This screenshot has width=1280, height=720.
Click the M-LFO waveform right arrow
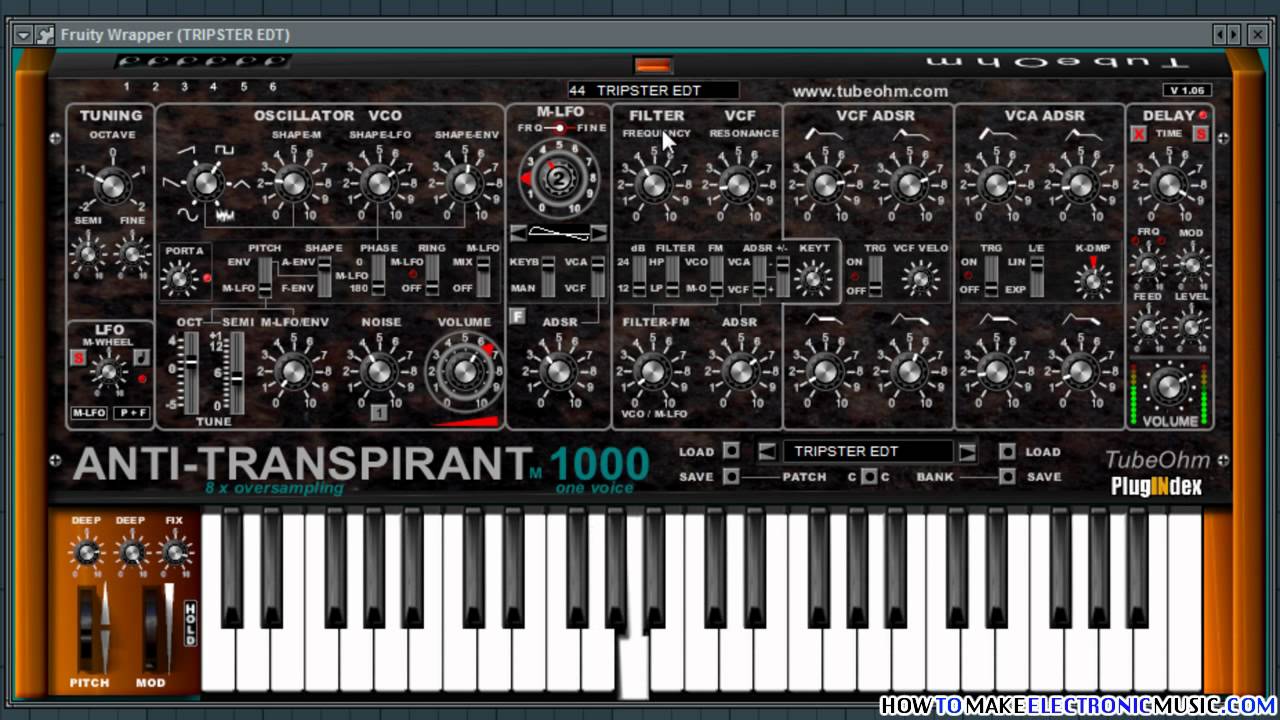pos(598,233)
